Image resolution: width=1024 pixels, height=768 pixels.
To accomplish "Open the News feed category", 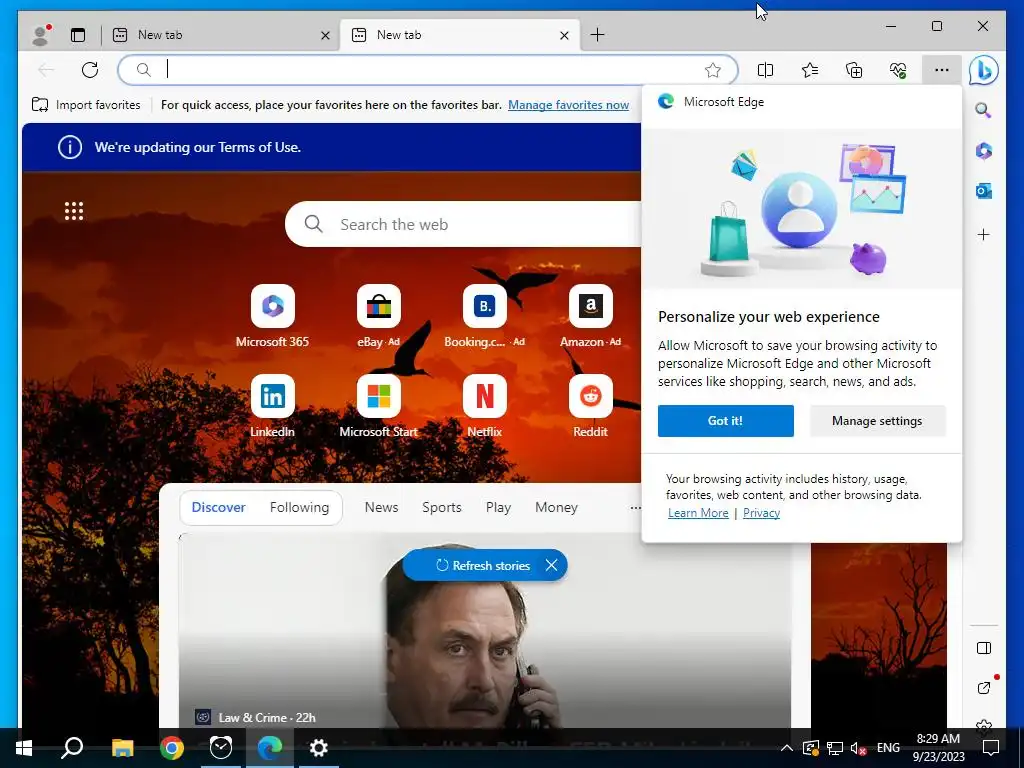I will click(x=381, y=507).
